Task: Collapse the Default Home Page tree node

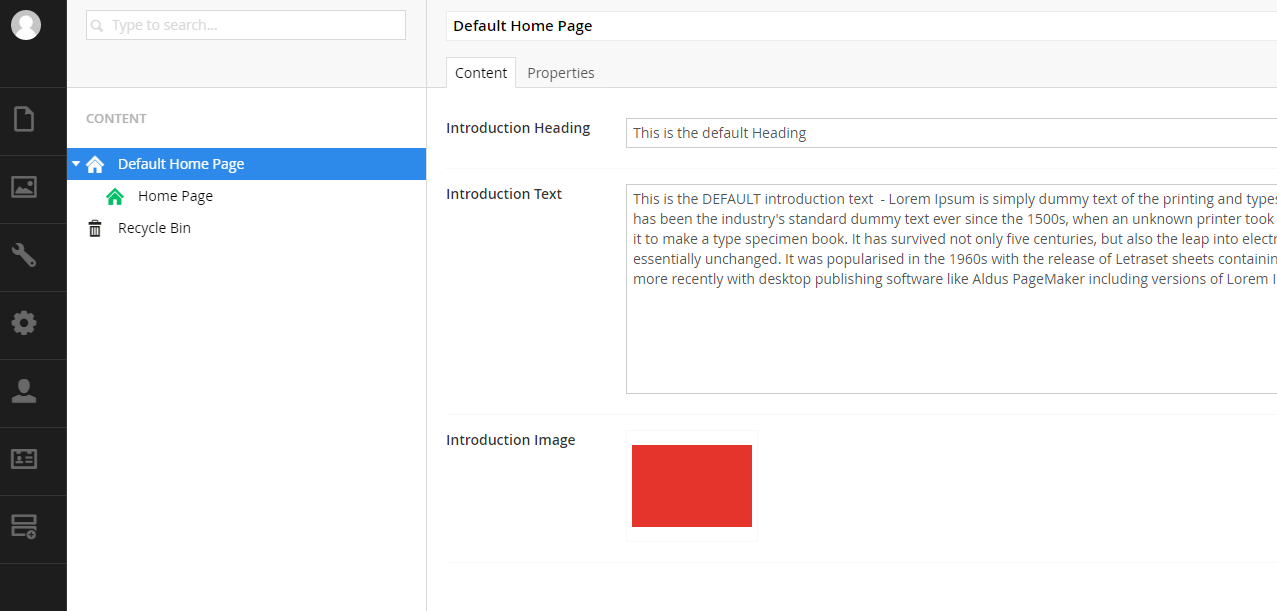Action: (76, 163)
